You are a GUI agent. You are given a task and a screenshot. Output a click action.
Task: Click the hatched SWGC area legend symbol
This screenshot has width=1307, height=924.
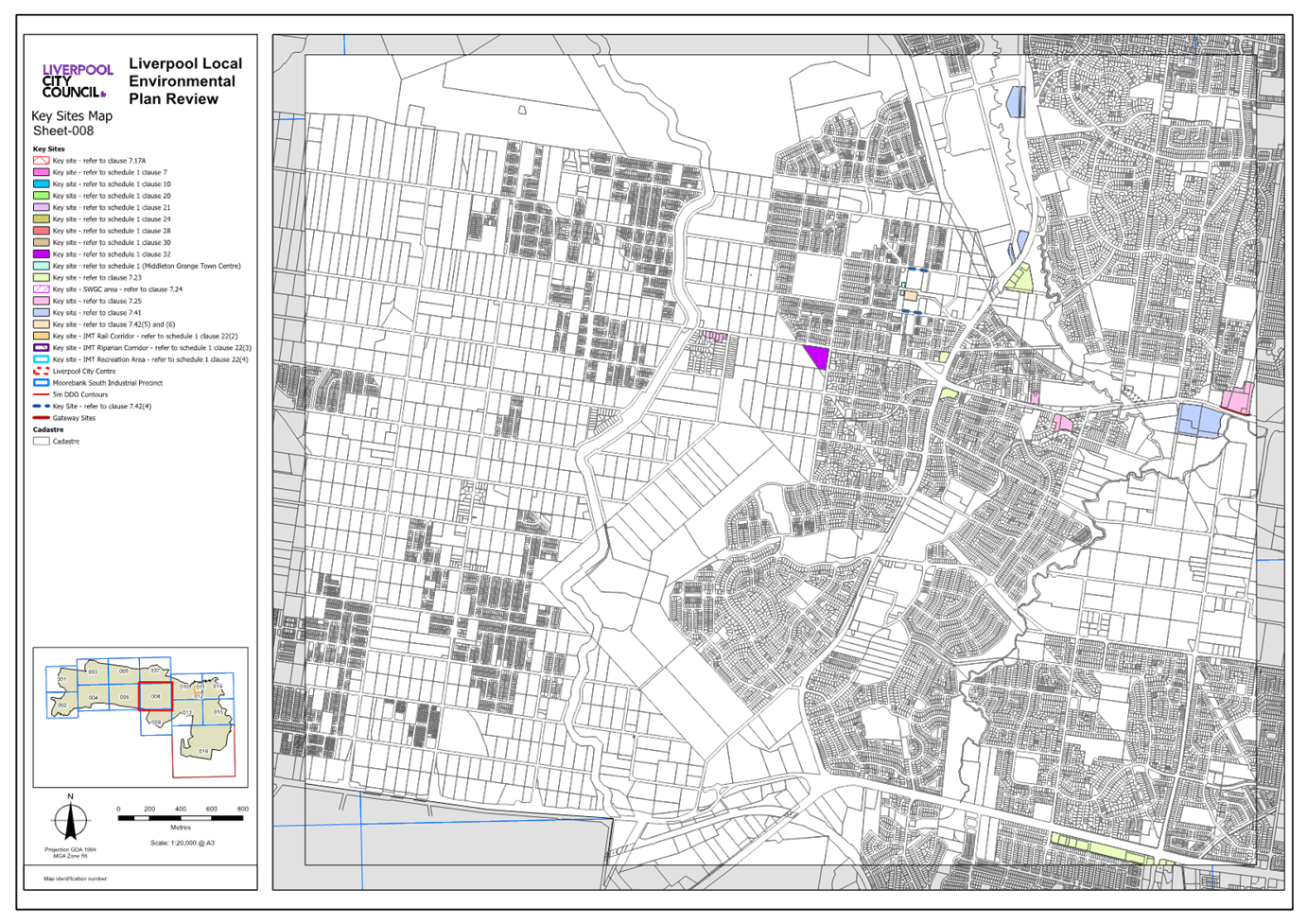click(41, 289)
